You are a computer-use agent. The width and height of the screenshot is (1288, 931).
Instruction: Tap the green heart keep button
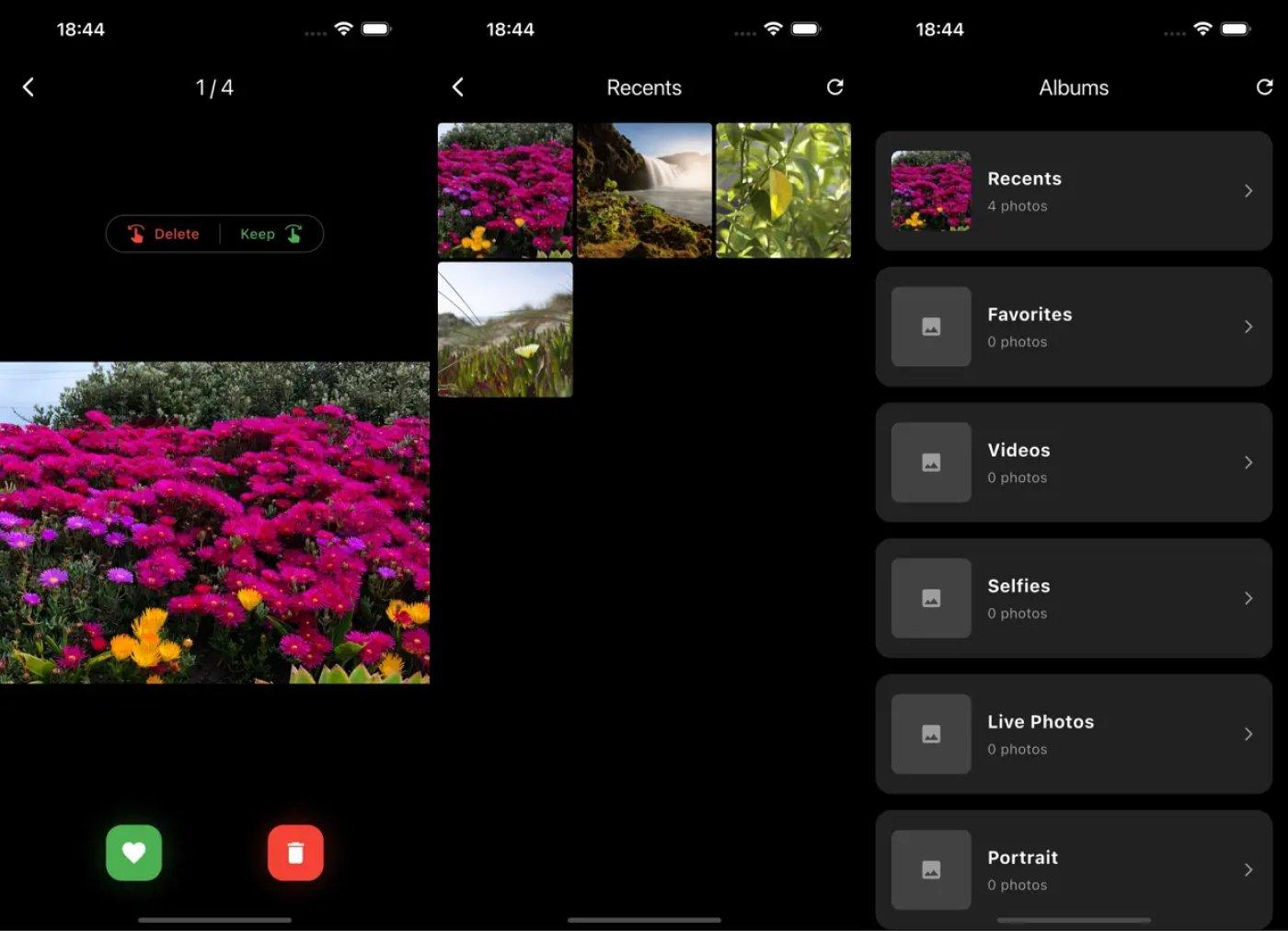pyautogui.click(x=133, y=853)
